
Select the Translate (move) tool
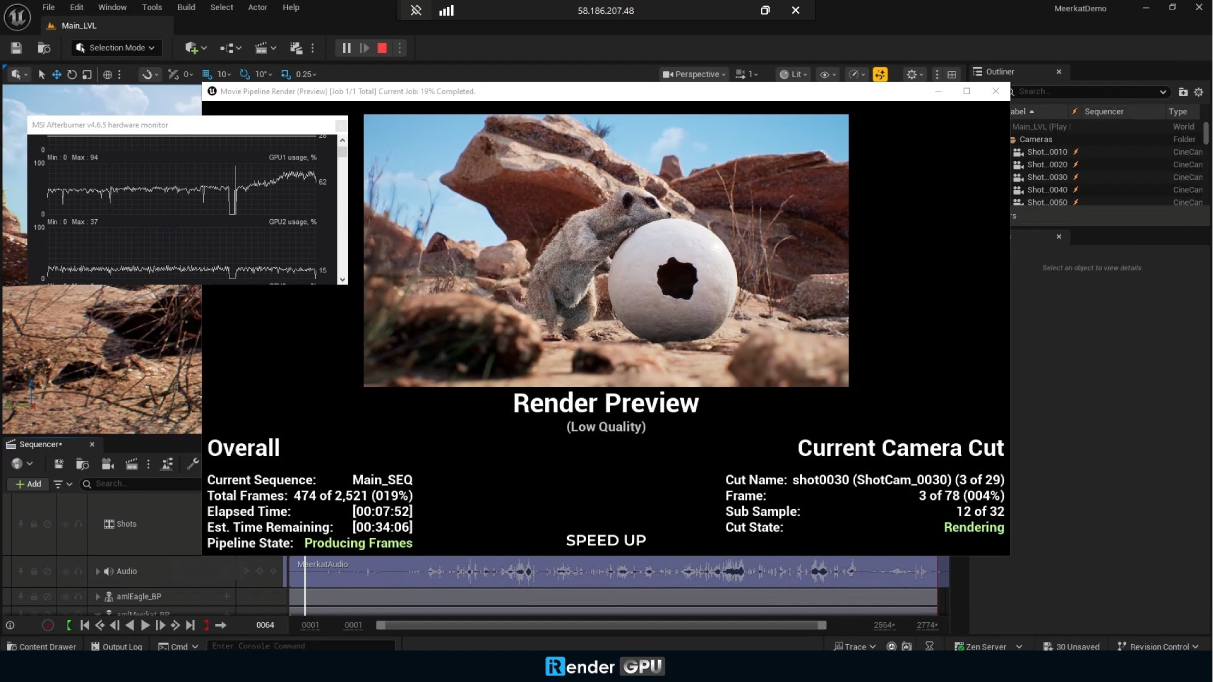(x=57, y=74)
